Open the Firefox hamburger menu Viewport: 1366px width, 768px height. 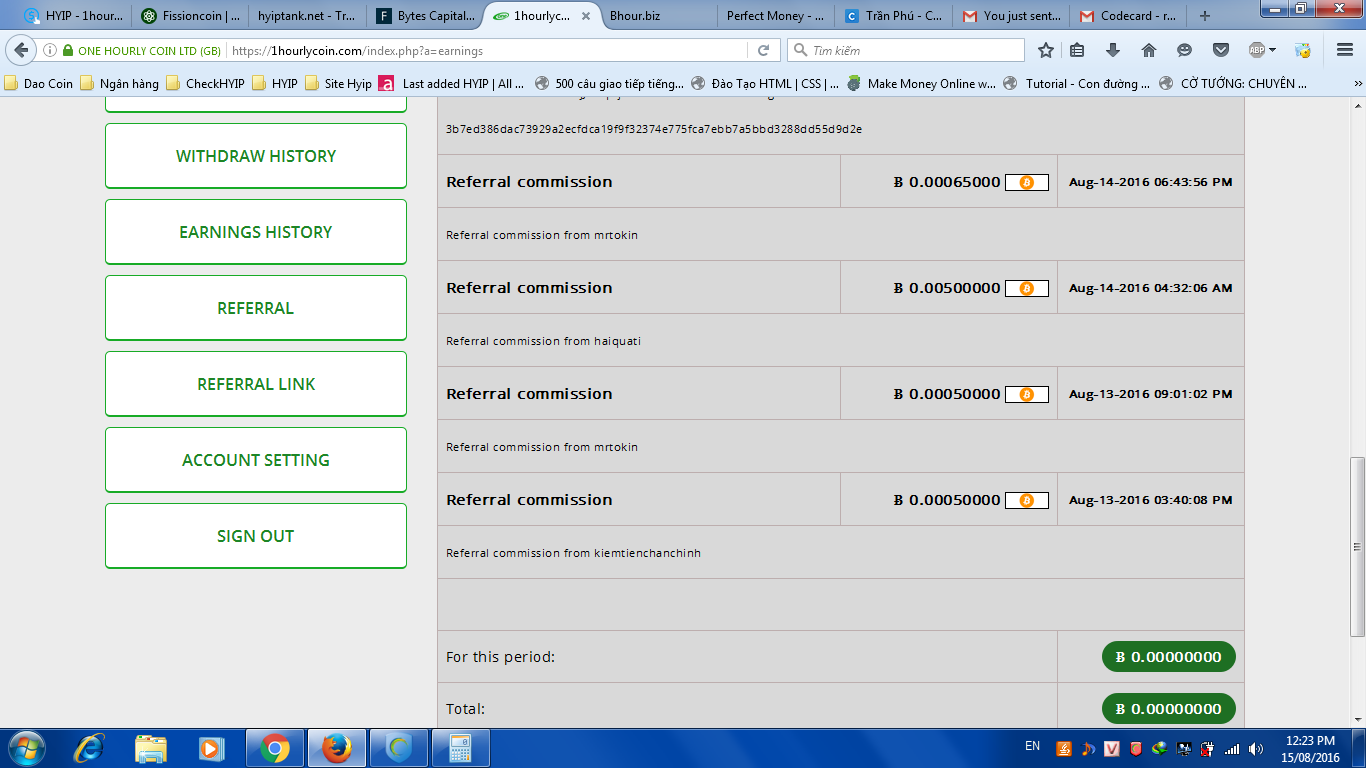[x=1345, y=50]
